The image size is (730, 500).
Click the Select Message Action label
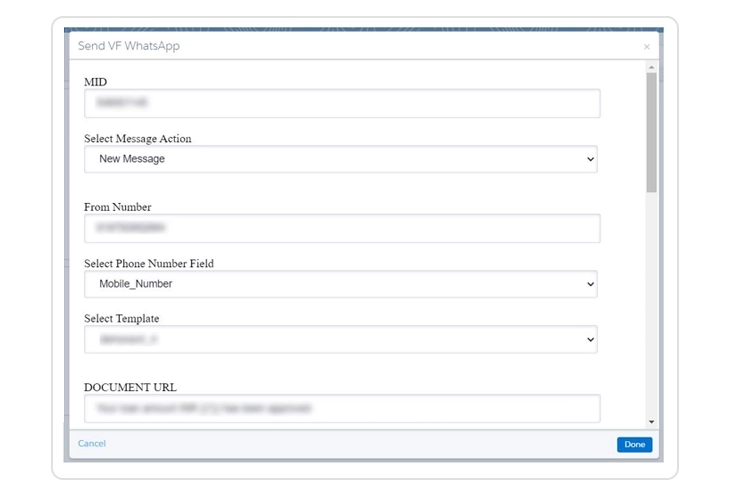138,138
